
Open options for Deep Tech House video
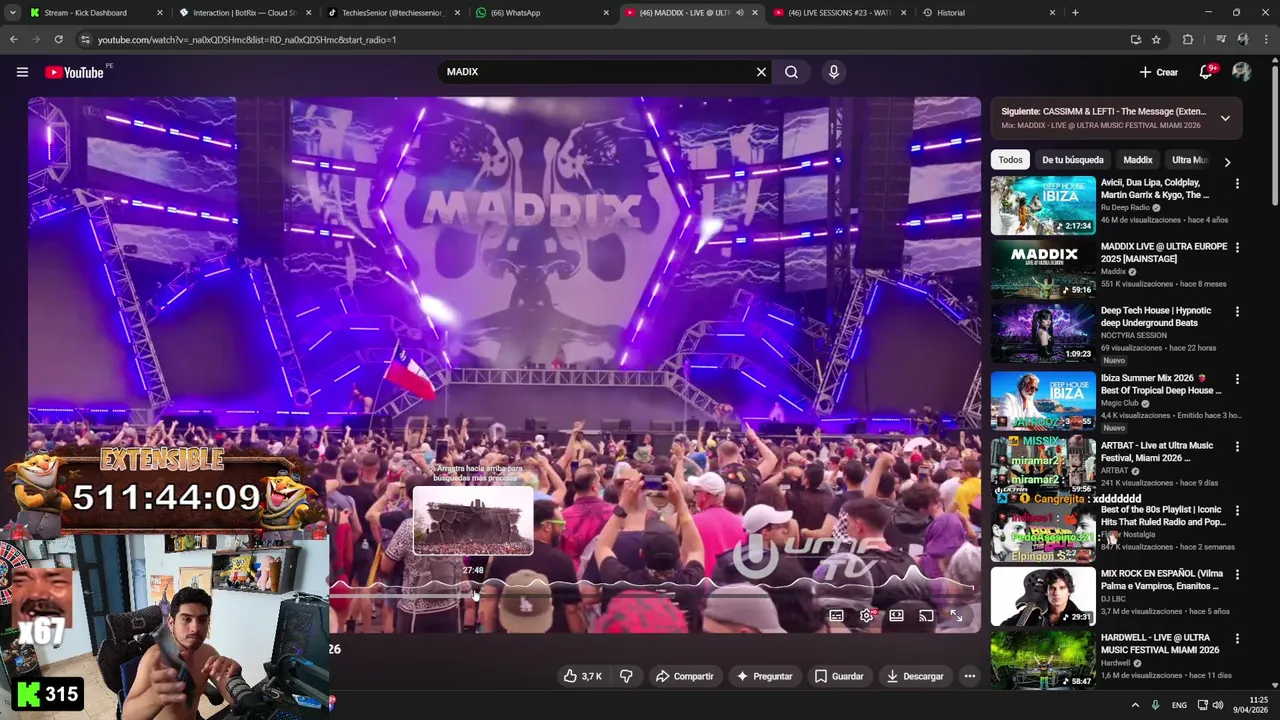[1237, 312]
